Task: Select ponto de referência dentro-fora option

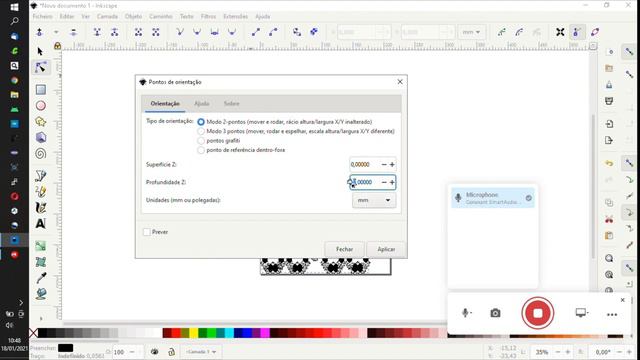Action: tap(201, 150)
